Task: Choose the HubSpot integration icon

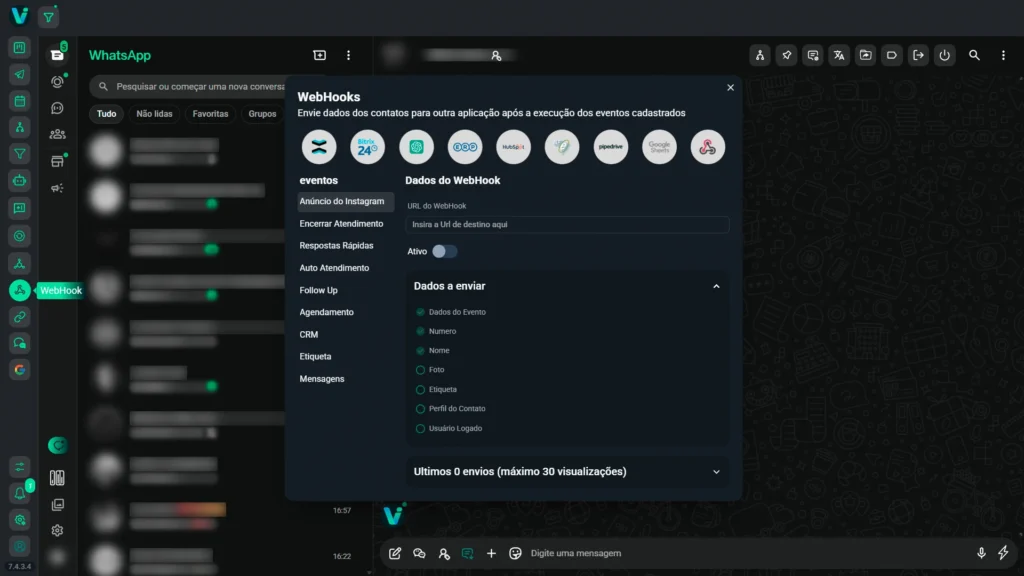Action: tap(513, 147)
